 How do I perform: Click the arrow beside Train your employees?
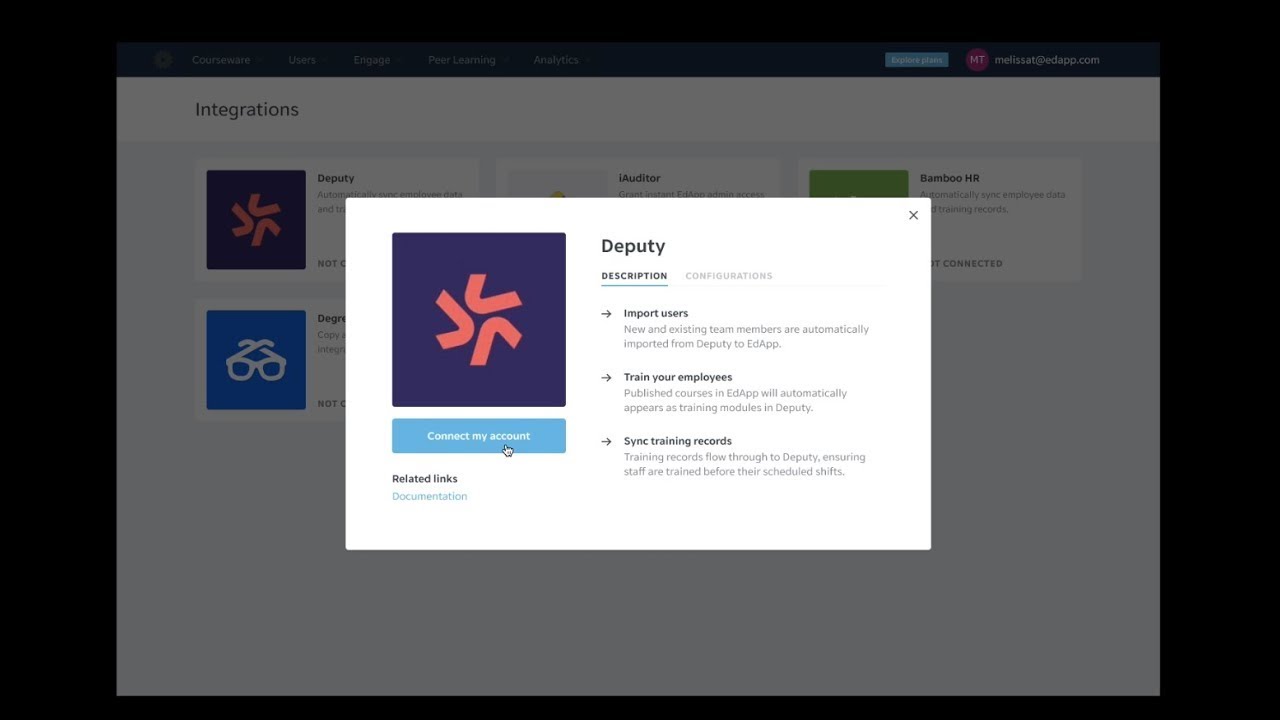tap(606, 377)
